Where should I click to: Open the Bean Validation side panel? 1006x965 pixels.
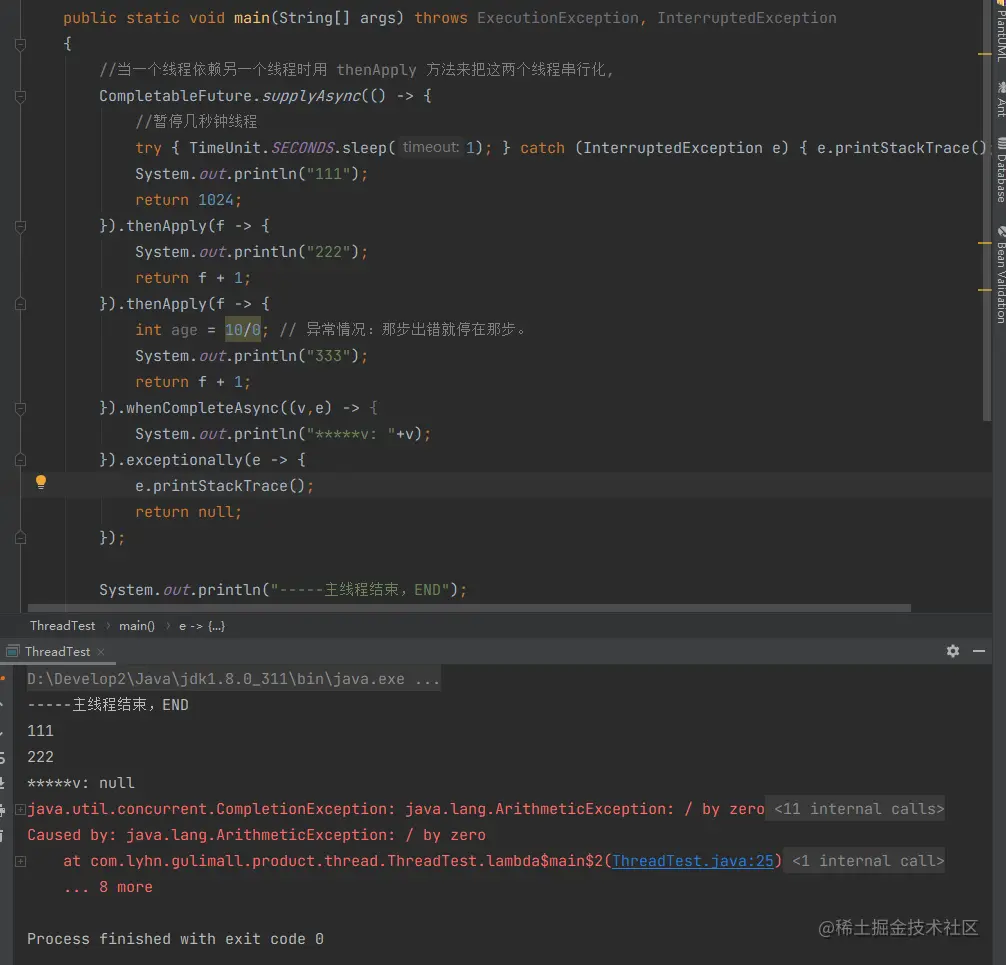click(1000, 275)
